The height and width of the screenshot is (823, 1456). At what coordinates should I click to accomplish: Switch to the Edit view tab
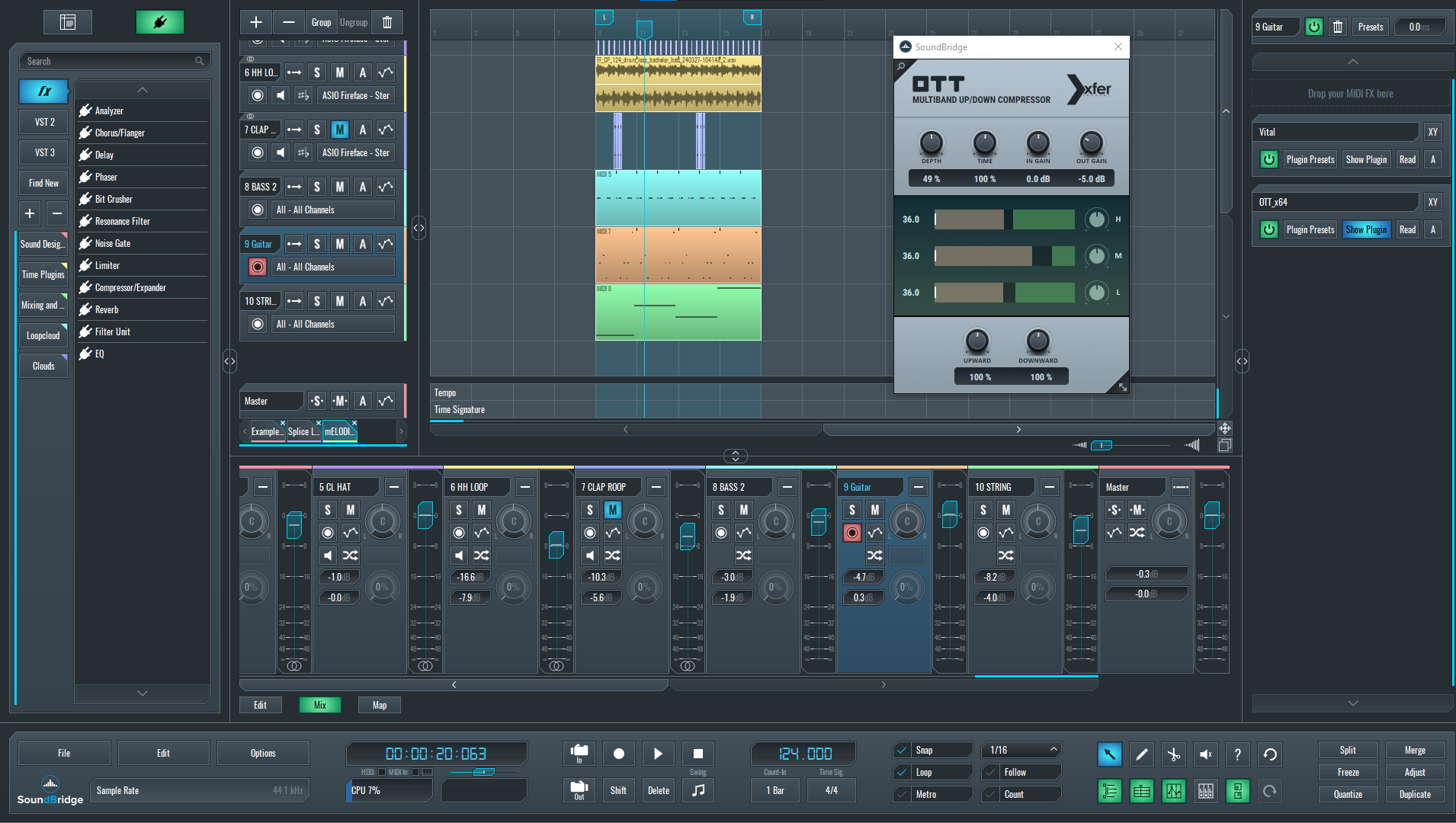coord(260,705)
